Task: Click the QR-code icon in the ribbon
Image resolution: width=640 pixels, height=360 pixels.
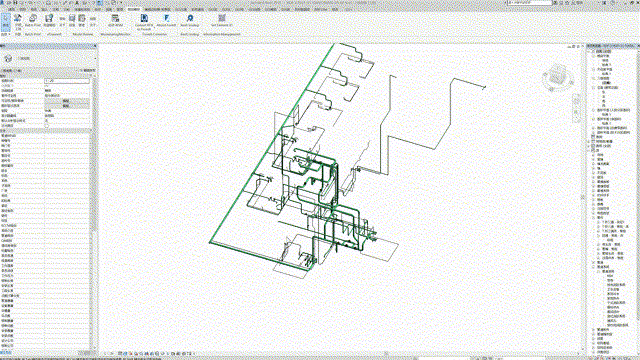Action: point(222,20)
